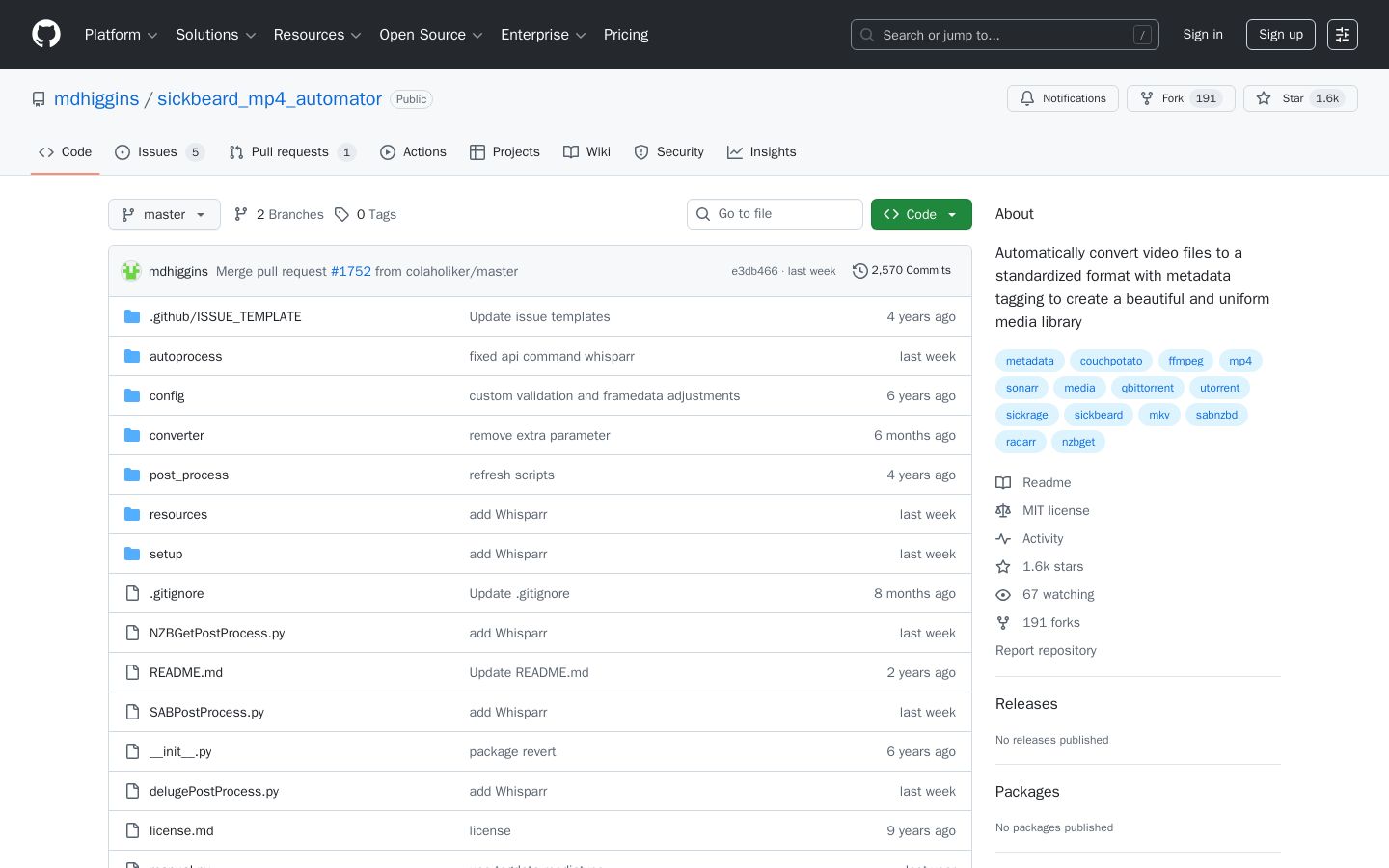
Task: Click the file icon for .gitignore
Action: [132, 593]
